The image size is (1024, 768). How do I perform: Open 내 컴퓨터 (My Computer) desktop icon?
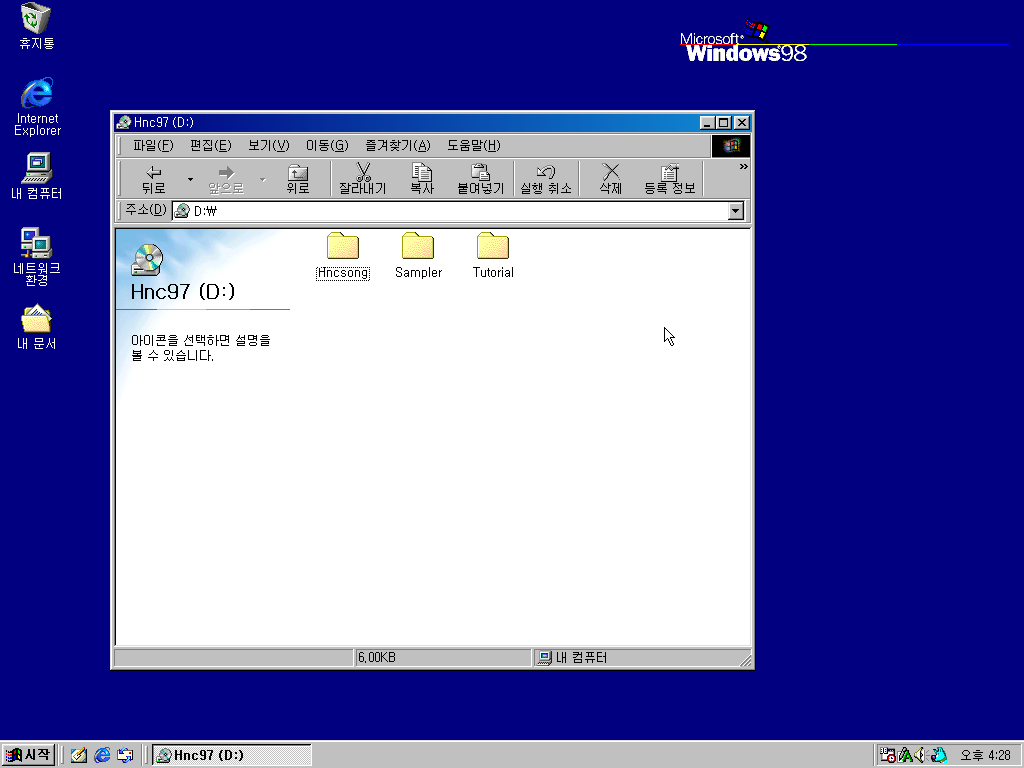pos(37,176)
